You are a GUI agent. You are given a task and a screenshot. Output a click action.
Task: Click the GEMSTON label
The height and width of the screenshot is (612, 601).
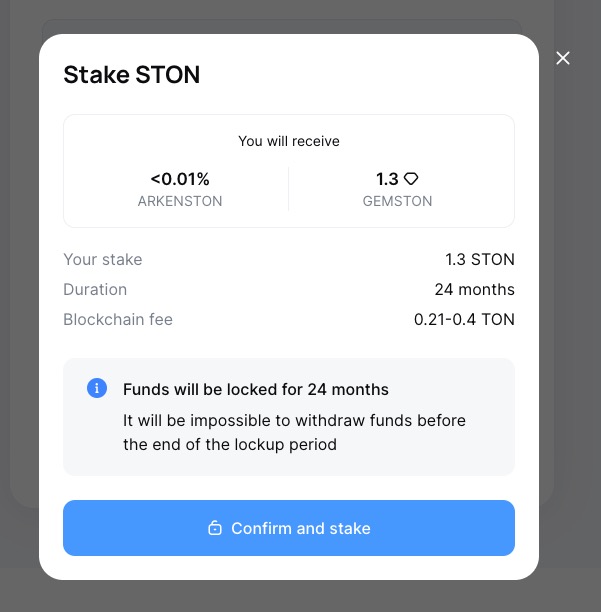pyautogui.click(x=397, y=201)
